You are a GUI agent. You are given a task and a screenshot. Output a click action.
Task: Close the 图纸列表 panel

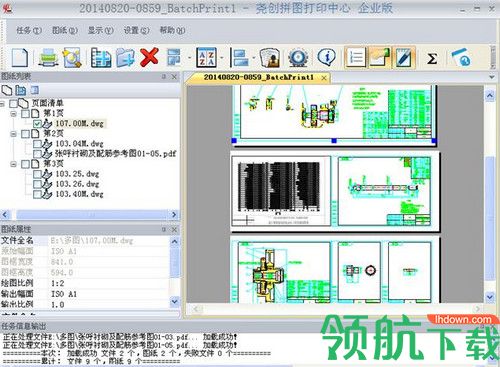[174, 77]
